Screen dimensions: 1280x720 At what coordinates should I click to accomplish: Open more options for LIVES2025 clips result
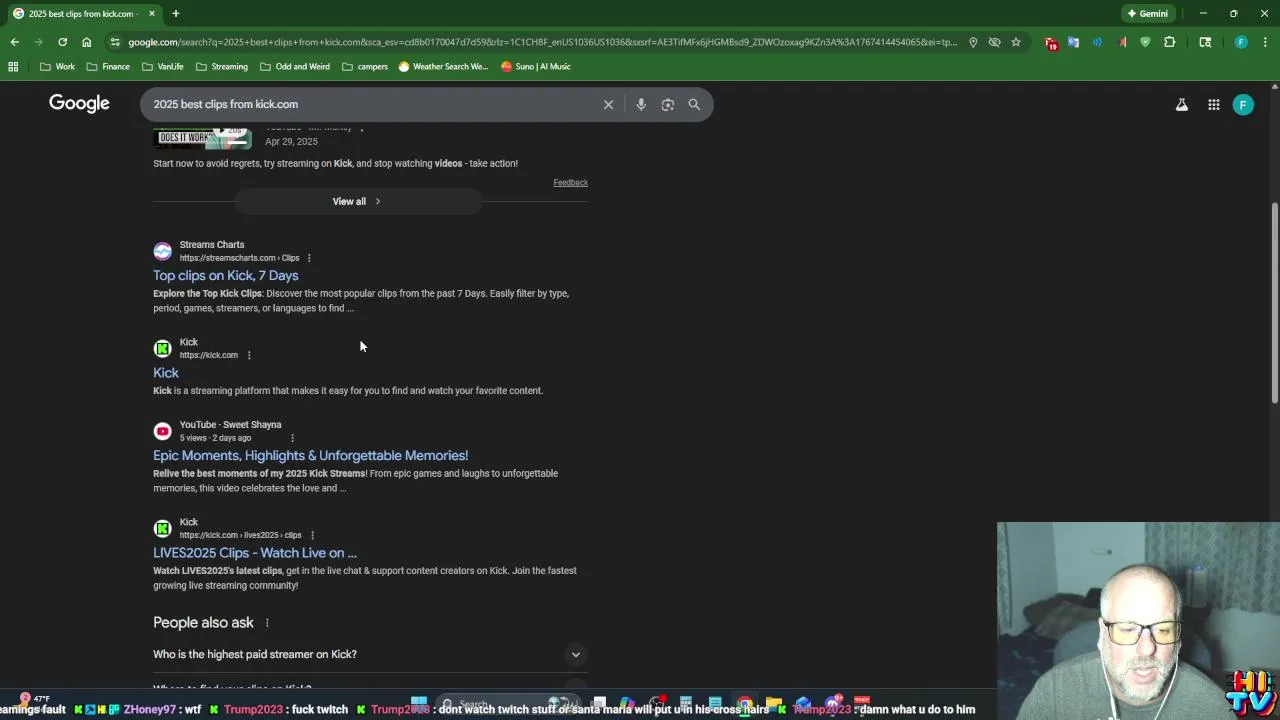(x=312, y=535)
